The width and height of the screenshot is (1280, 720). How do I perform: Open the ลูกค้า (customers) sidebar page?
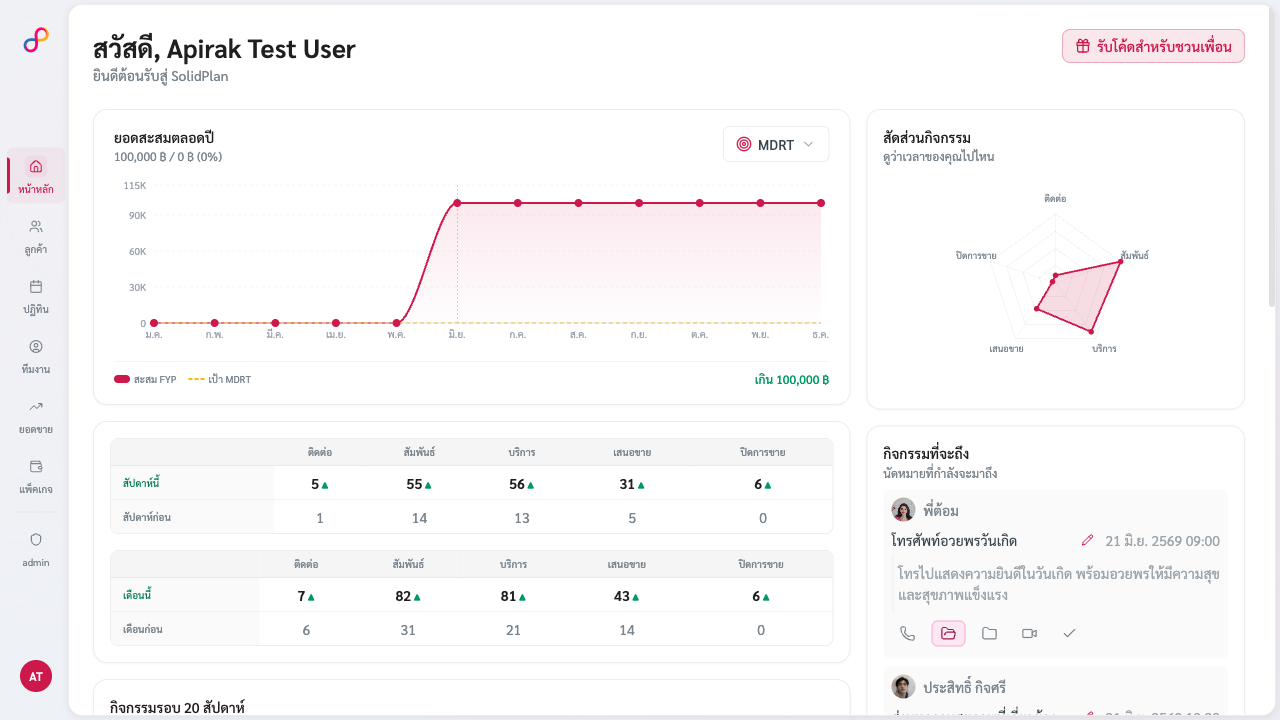click(x=36, y=236)
